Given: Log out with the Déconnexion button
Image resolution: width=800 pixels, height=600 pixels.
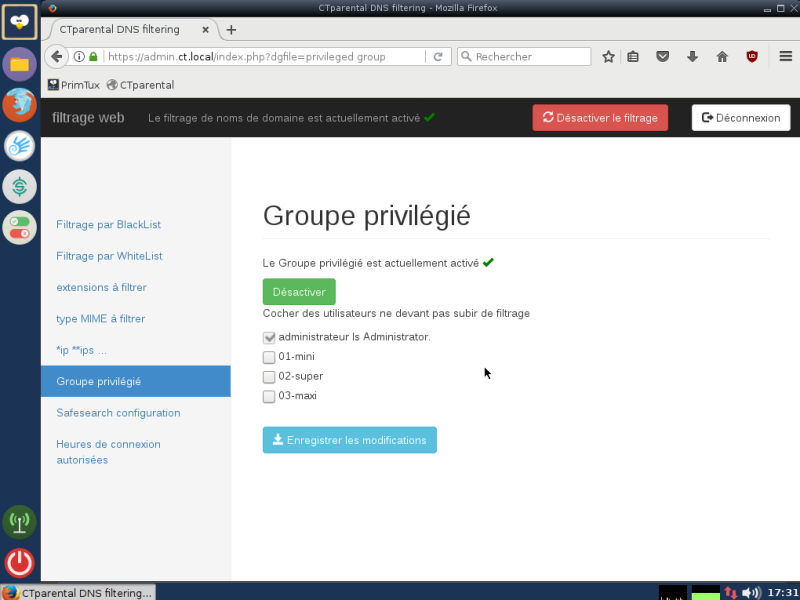Looking at the screenshot, I should point(741,118).
